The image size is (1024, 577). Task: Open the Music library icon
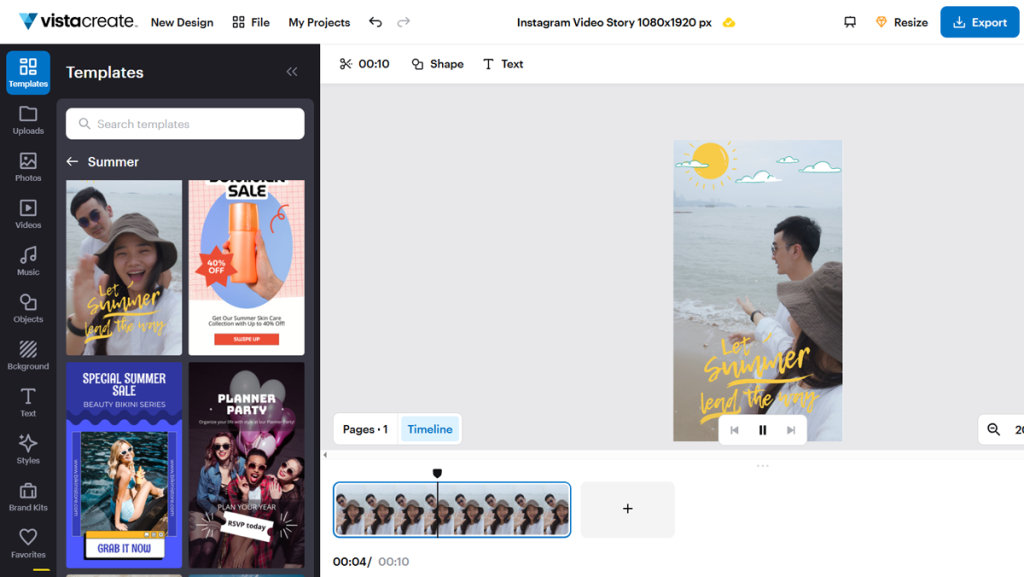[28, 260]
